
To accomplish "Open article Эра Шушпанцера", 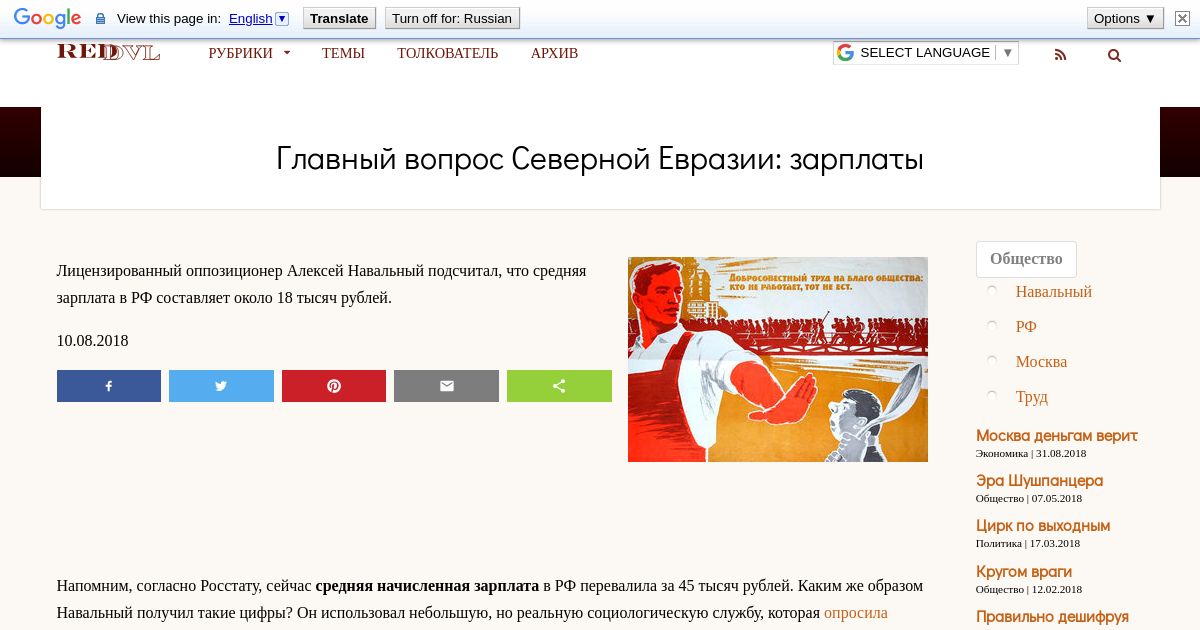I will click(x=1039, y=481).
